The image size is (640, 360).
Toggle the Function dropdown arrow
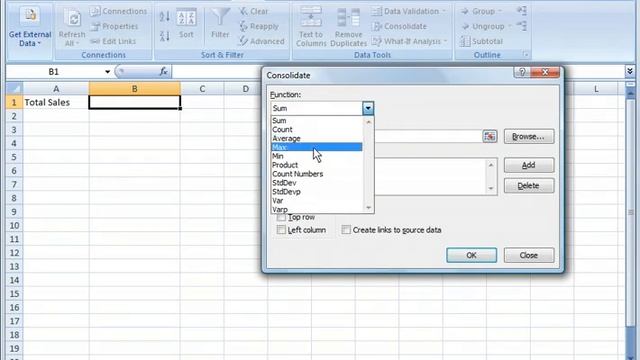(x=368, y=108)
